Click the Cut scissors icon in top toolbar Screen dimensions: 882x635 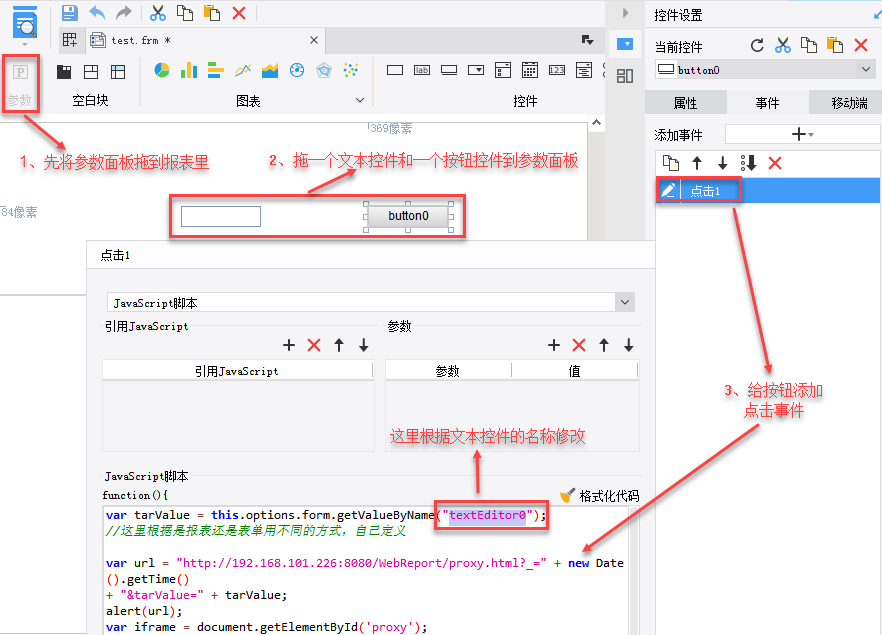(158, 12)
